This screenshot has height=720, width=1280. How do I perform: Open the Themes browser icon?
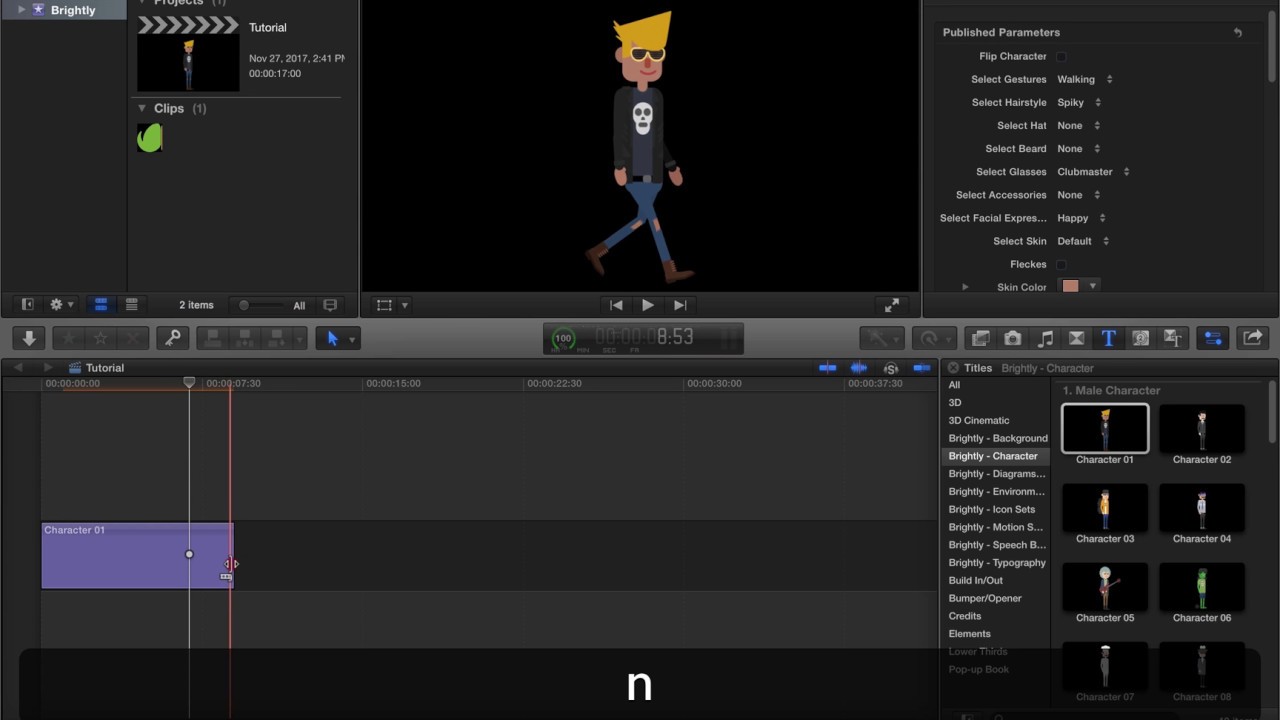(1172, 338)
